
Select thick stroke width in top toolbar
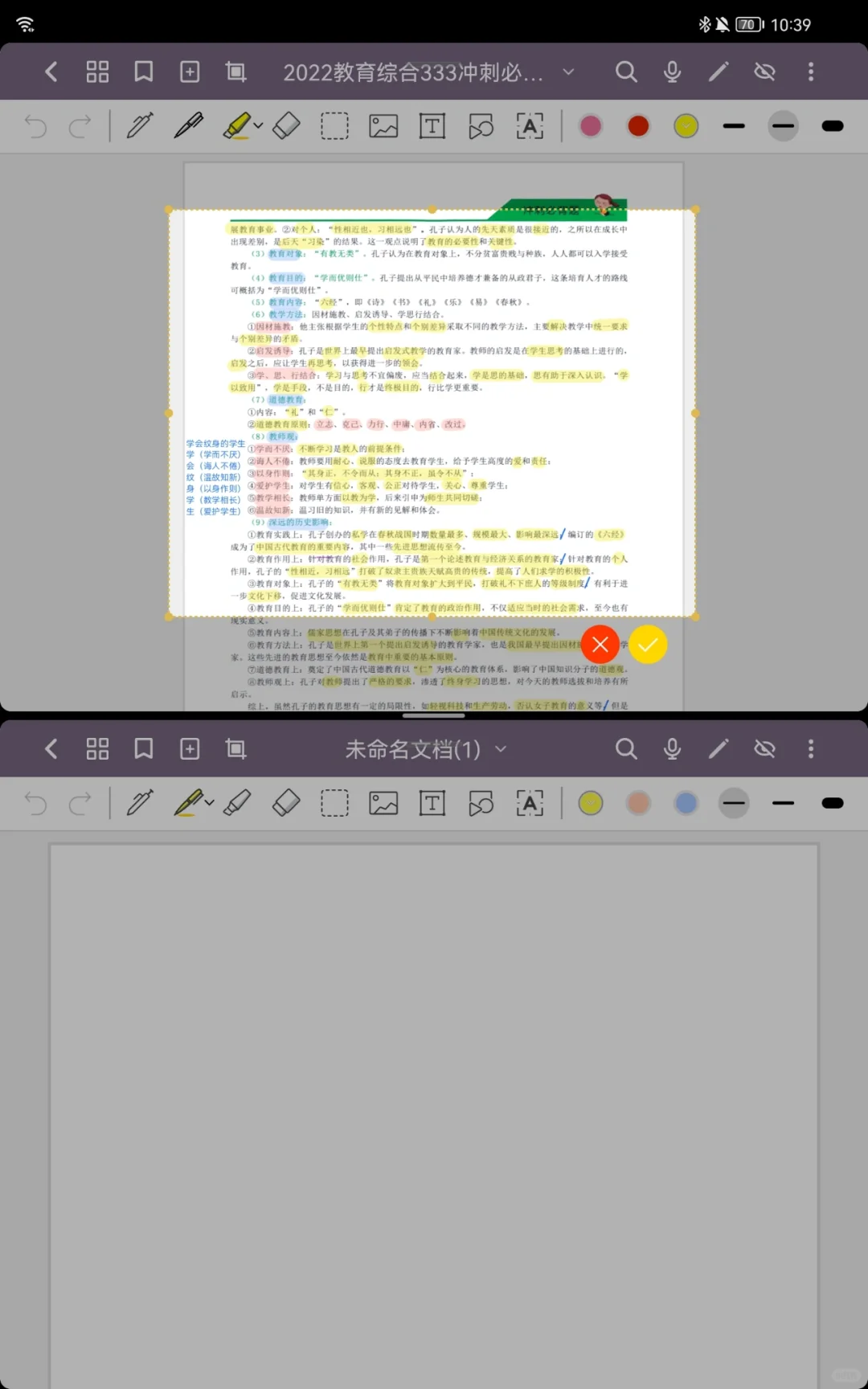coord(833,126)
